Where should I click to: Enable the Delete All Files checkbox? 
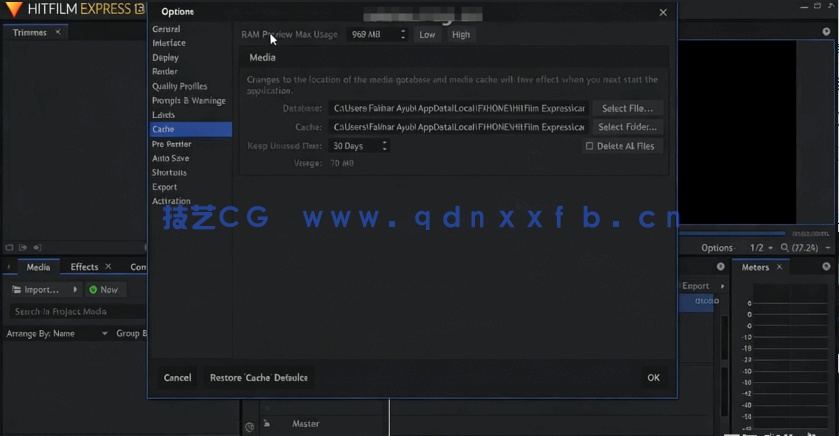pos(590,146)
